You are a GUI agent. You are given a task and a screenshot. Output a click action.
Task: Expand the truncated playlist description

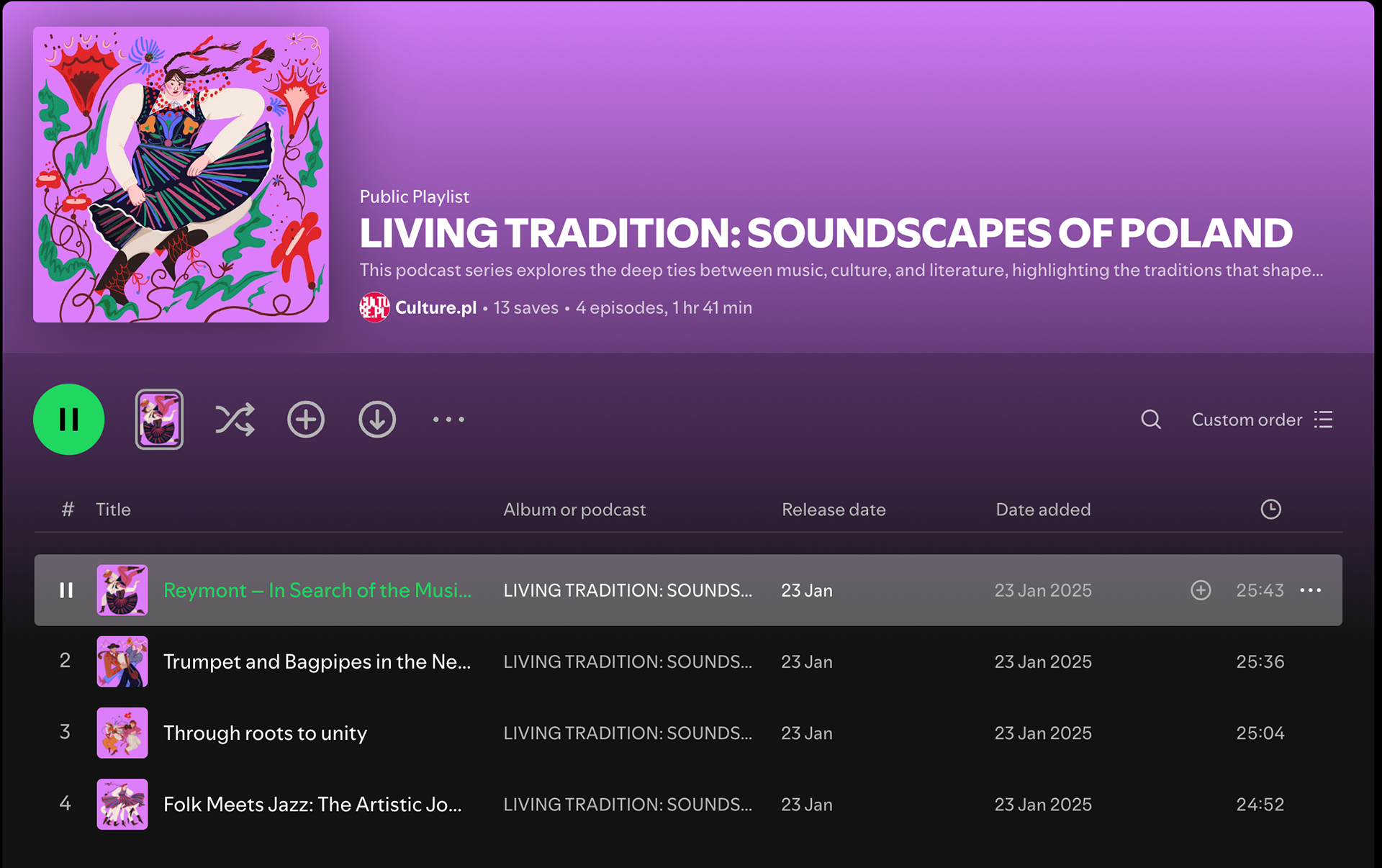pyautogui.click(x=841, y=270)
